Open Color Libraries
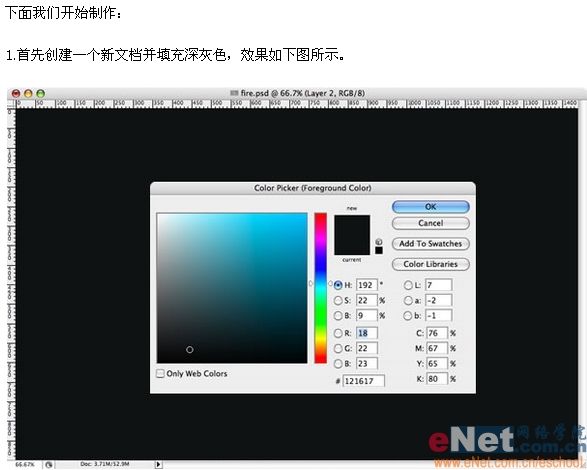This screenshot has width=587, height=470. tap(431, 264)
